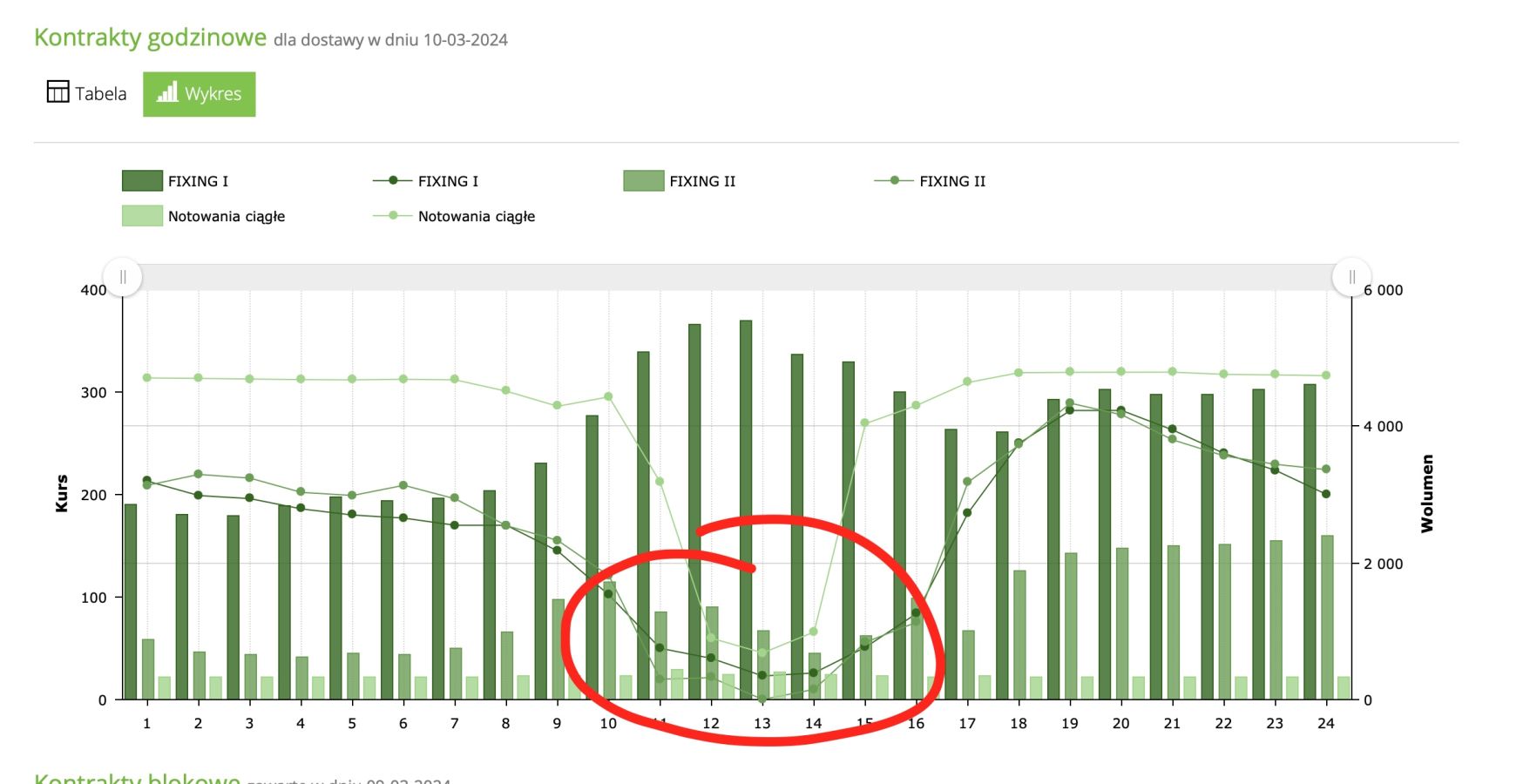Click the delivery date text 10-03-2024
Image resolution: width=1530 pixels, height=784 pixels.
465,40
